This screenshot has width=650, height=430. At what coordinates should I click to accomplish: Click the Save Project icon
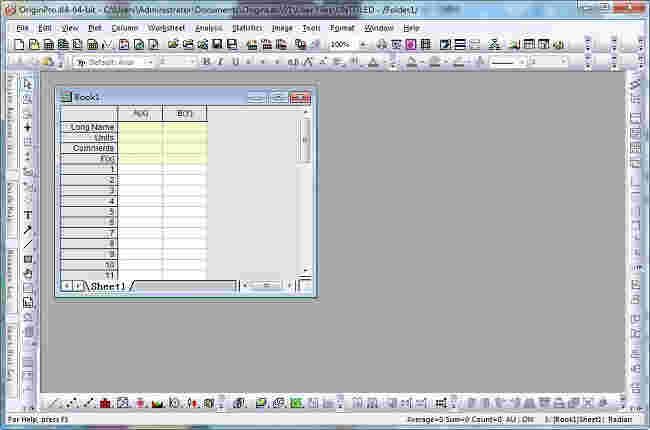(217, 45)
